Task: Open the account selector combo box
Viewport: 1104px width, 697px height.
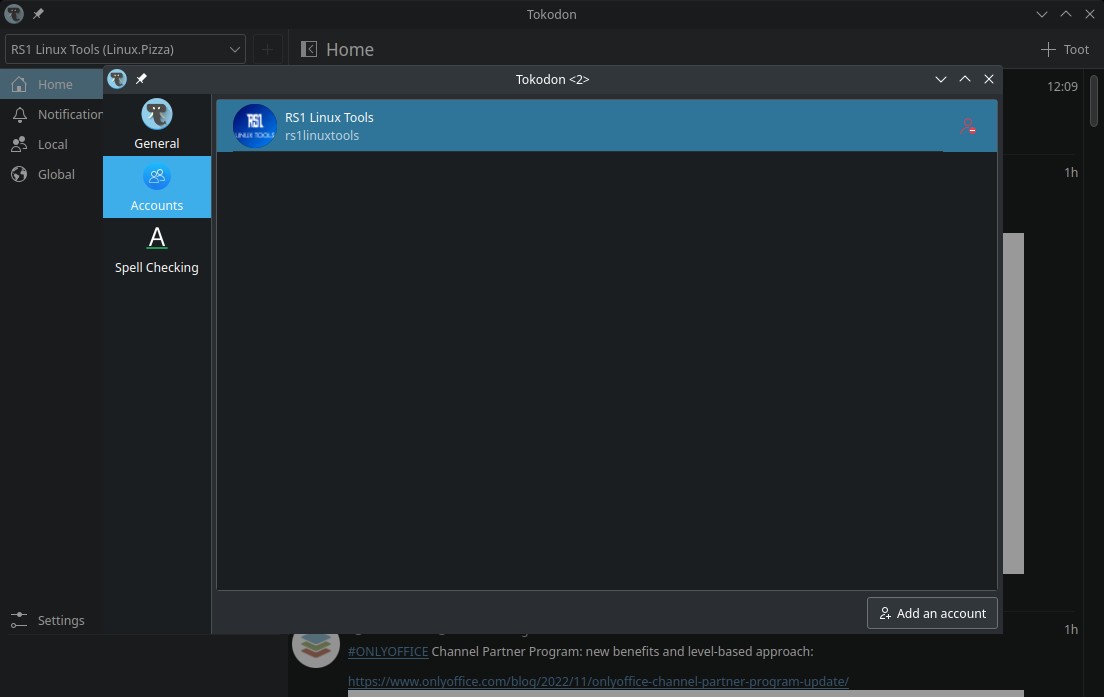Action: (x=125, y=49)
